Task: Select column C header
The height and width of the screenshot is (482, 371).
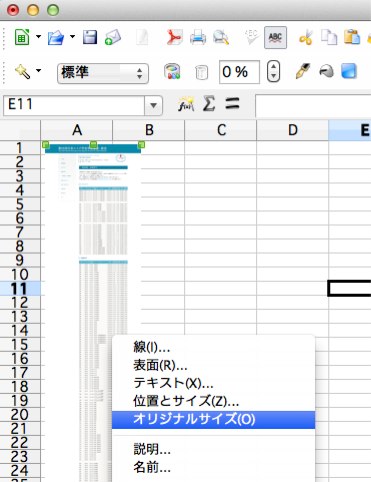Action: click(x=221, y=130)
